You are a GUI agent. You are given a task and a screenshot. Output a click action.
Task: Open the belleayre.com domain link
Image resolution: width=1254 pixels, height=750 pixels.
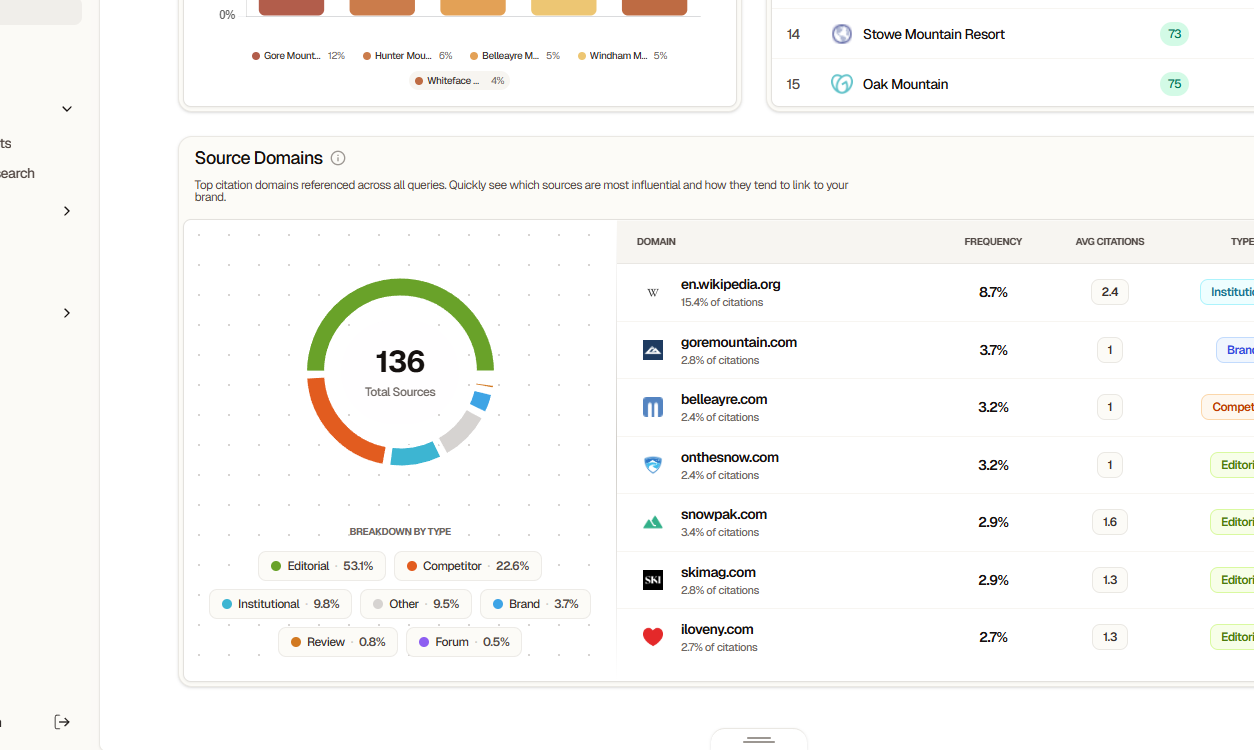click(724, 399)
